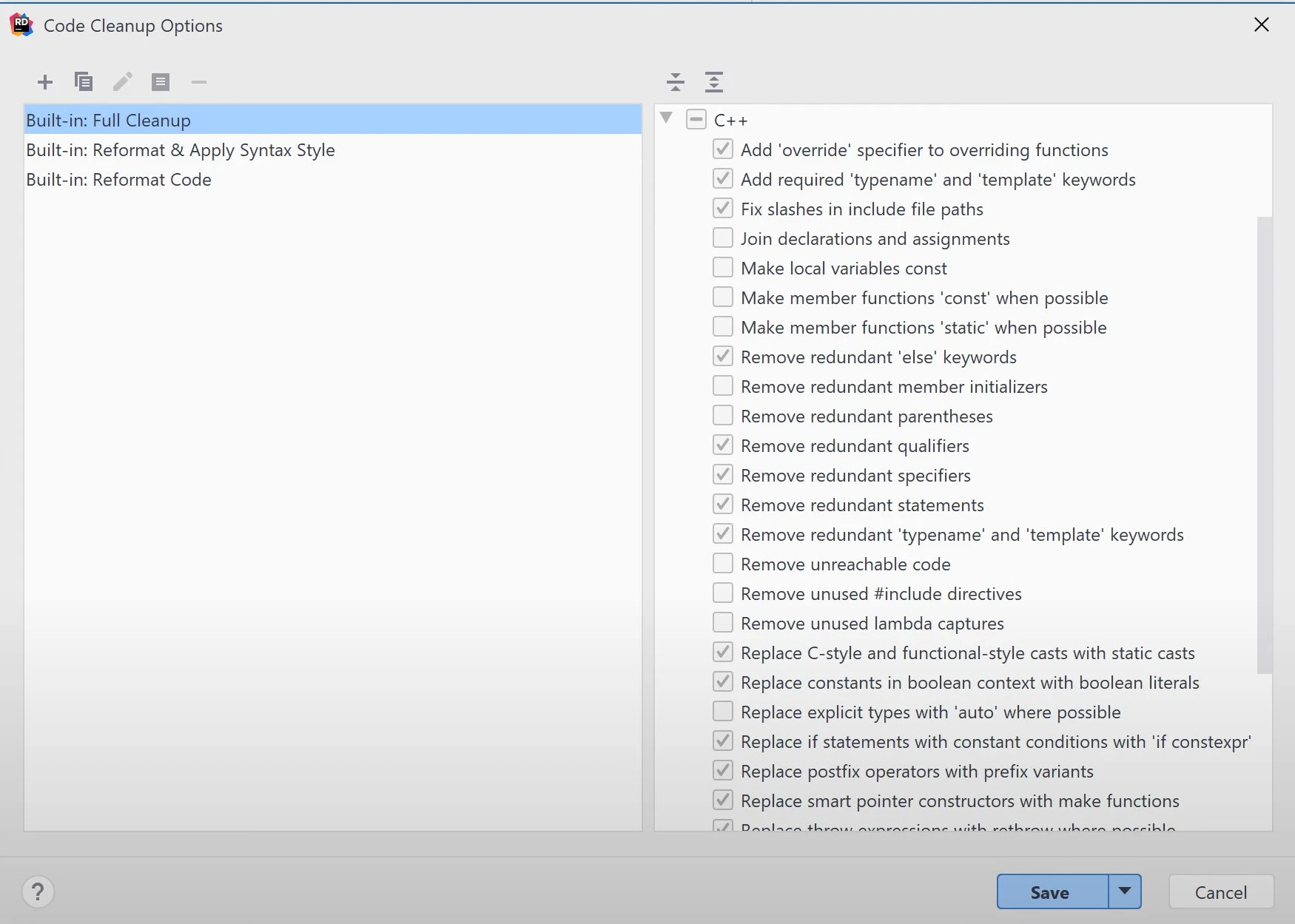Screen dimensions: 1295x924
Task: Click the Save button
Action: 1052,891
